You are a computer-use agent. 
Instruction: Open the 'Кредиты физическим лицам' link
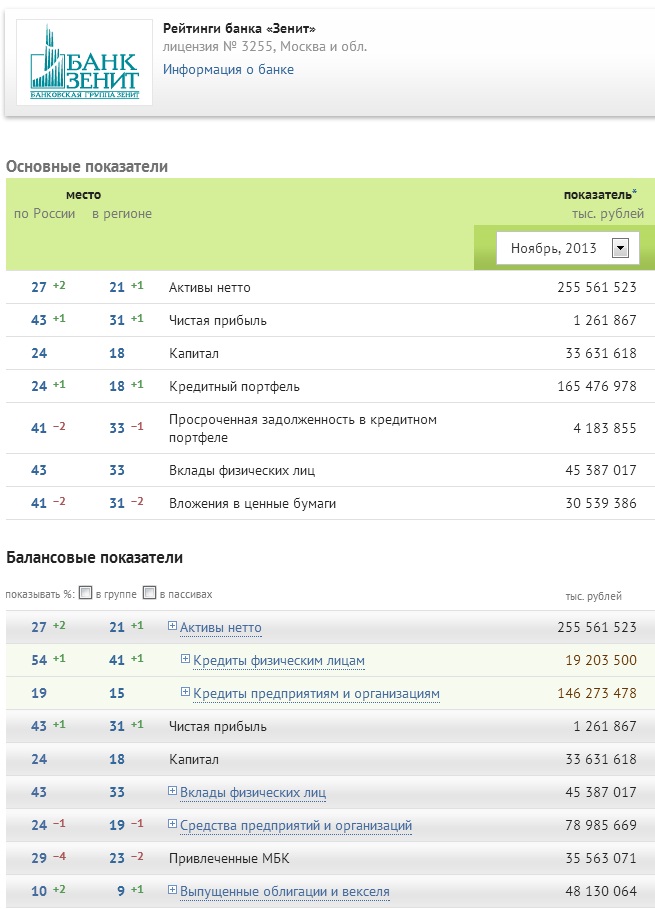(279, 661)
